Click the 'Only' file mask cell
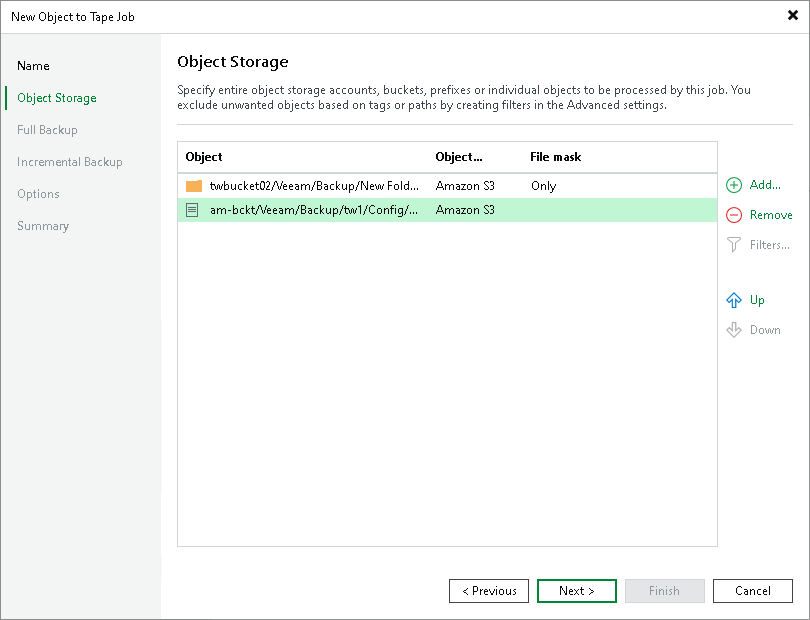This screenshot has height=620, width=810. tap(543, 186)
